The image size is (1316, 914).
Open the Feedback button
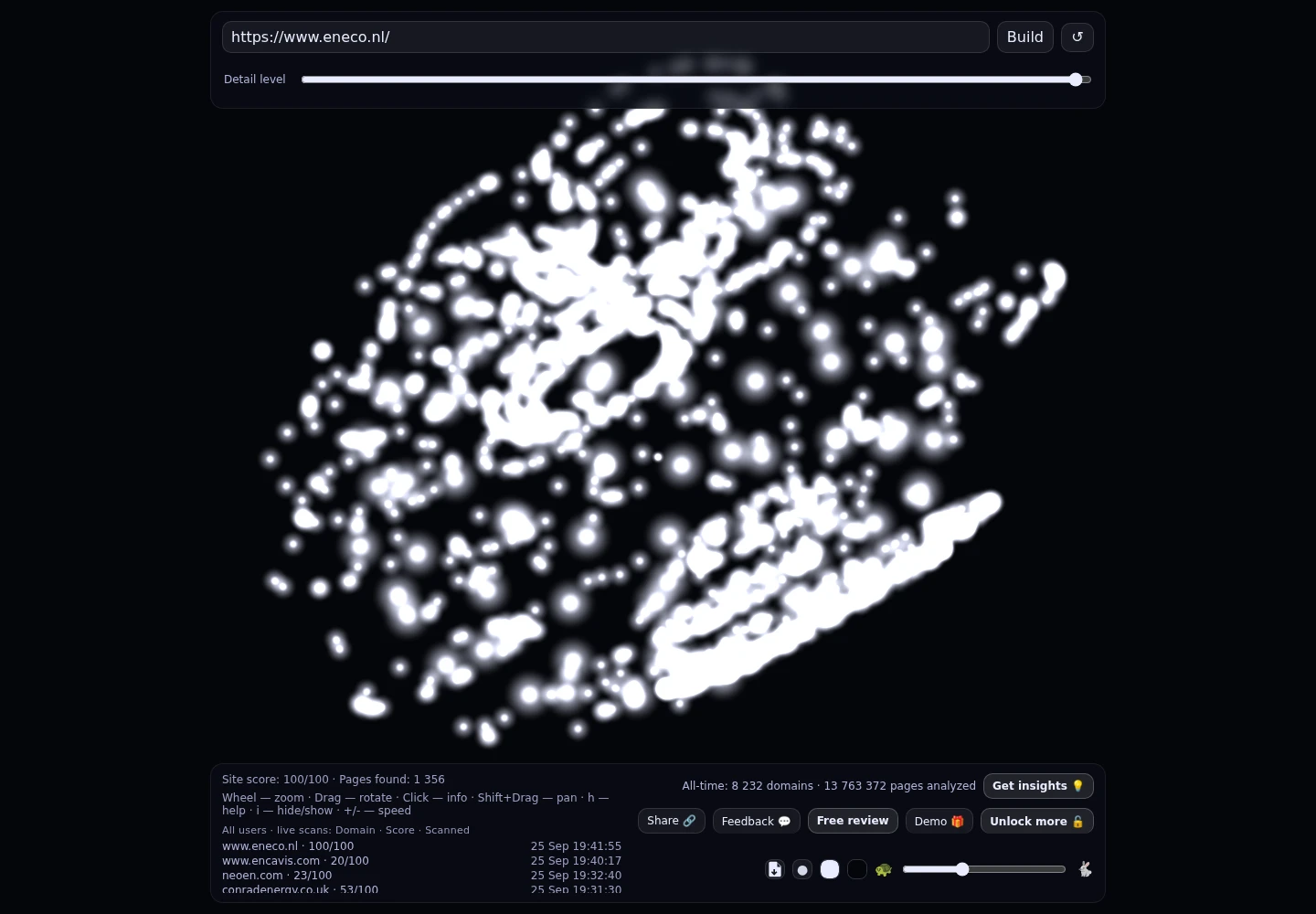pyautogui.click(x=756, y=821)
